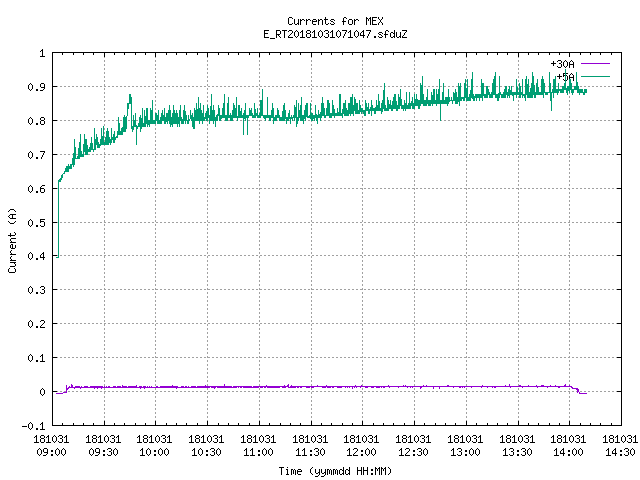Click the y-axis tick label '0.5'
This screenshot has height=480, width=640.
pos(36,222)
